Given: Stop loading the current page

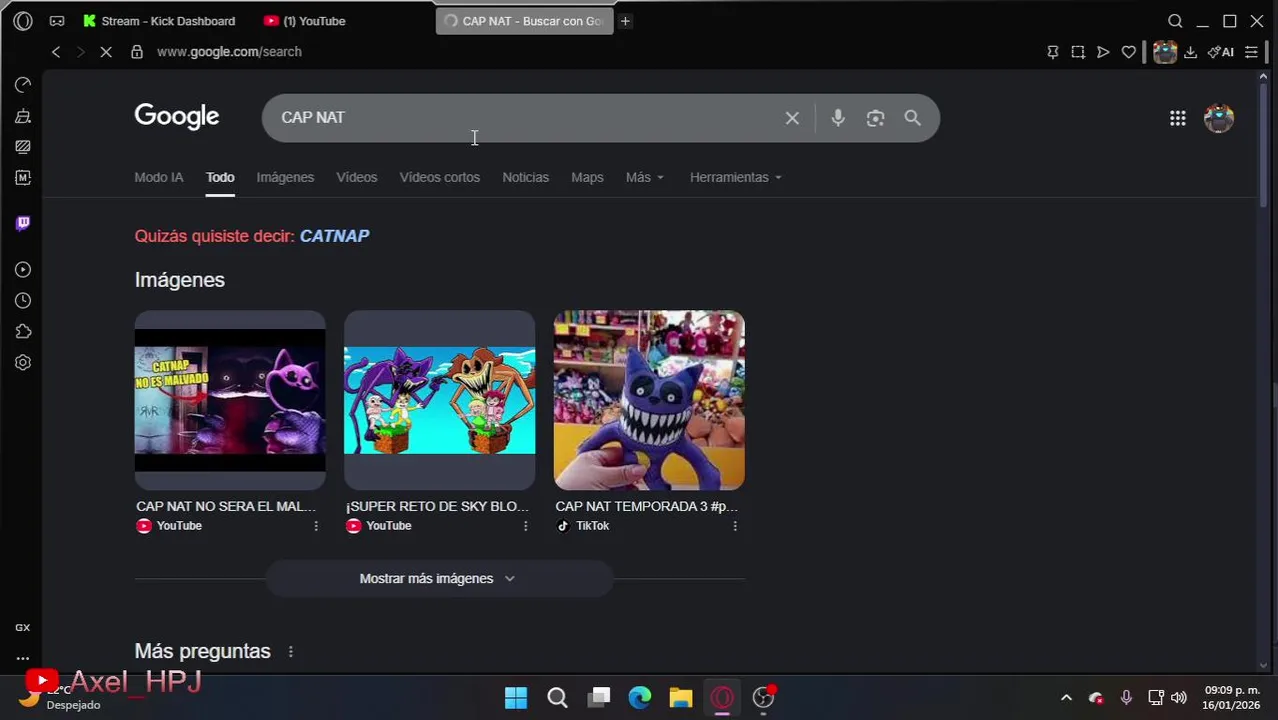Looking at the screenshot, I should [x=105, y=52].
